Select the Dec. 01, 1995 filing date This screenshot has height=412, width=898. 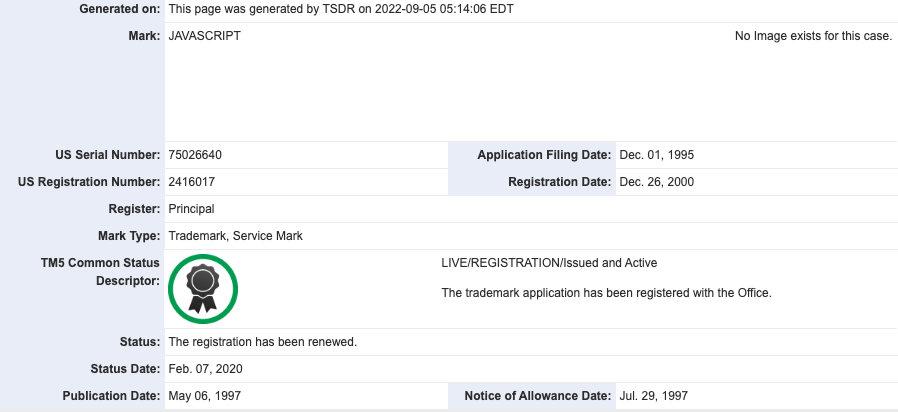[x=657, y=155]
